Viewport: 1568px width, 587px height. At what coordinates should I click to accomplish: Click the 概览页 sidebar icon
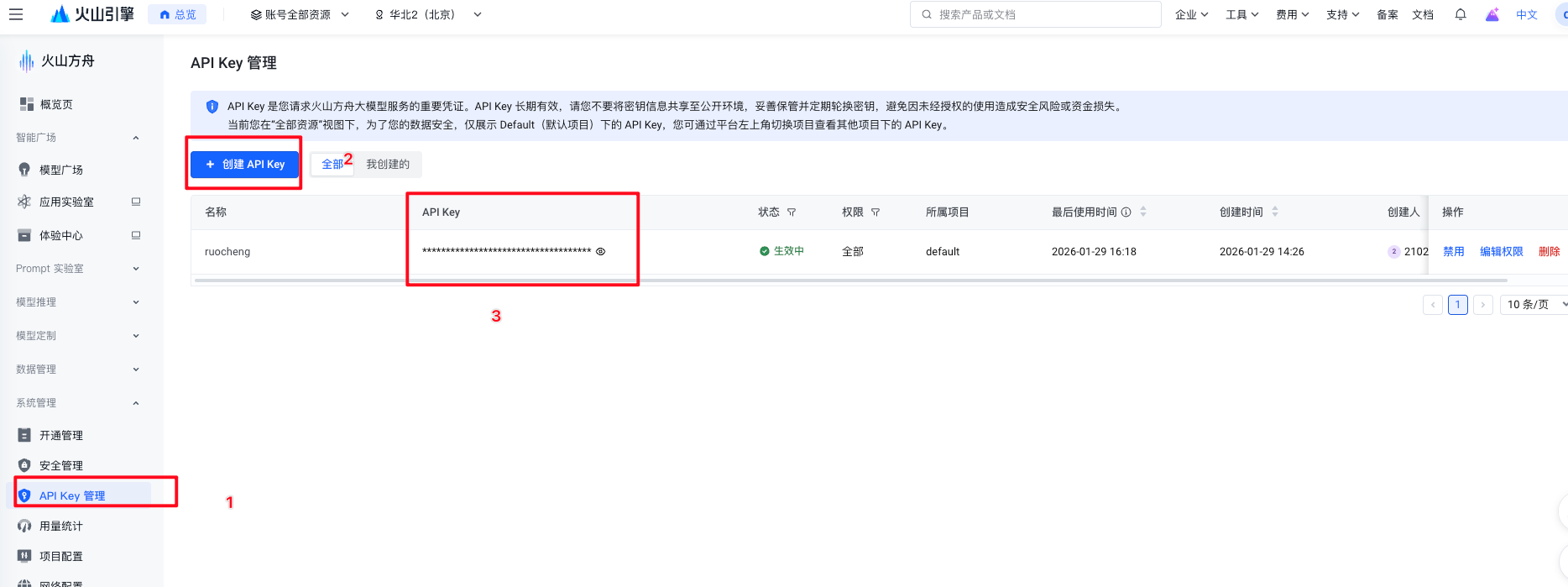(x=26, y=104)
